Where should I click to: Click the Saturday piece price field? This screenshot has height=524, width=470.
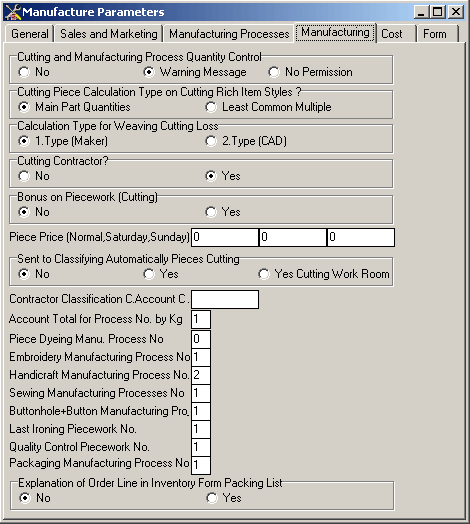(x=293, y=237)
